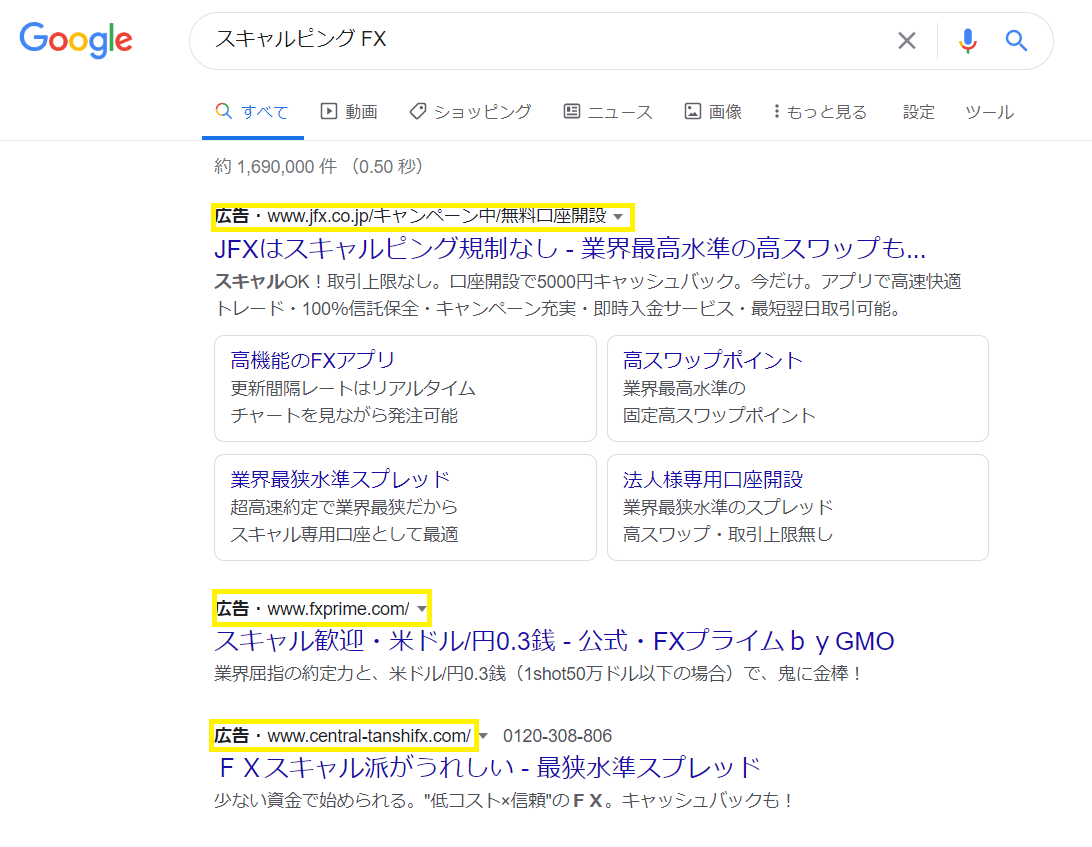
Task: Open the 業界最狭水準スプレッド sitelink
Action: click(340, 479)
